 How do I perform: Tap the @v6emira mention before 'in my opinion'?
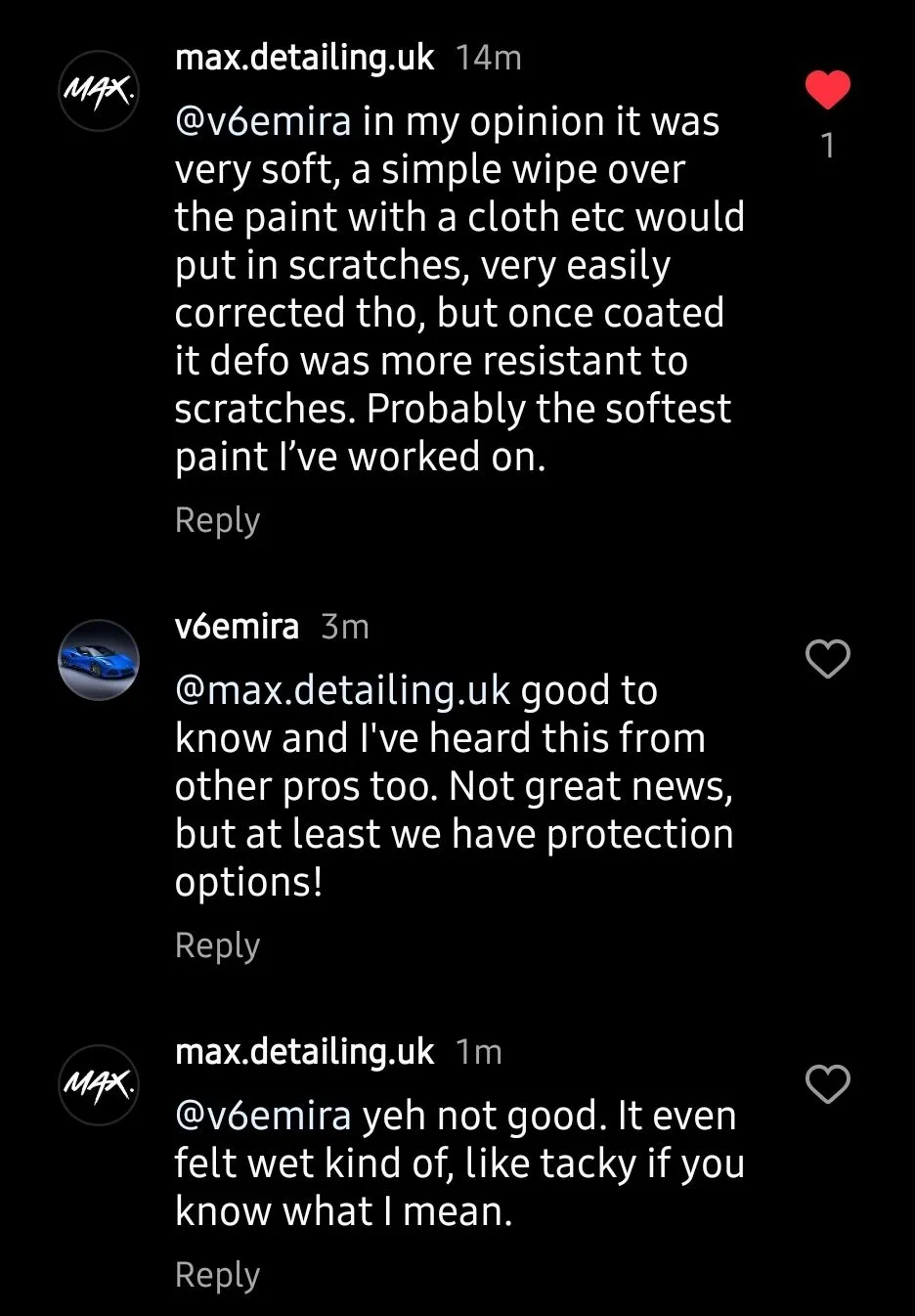click(263, 122)
